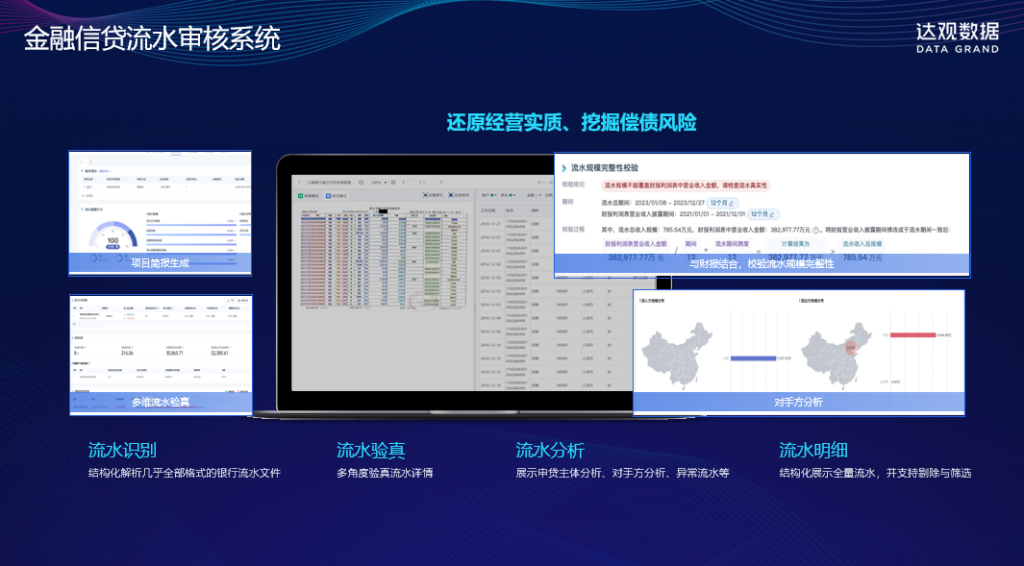Click the 流水分析 feature heading
Image resolution: width=1024 pixels, height=566 pixels.
549,450
